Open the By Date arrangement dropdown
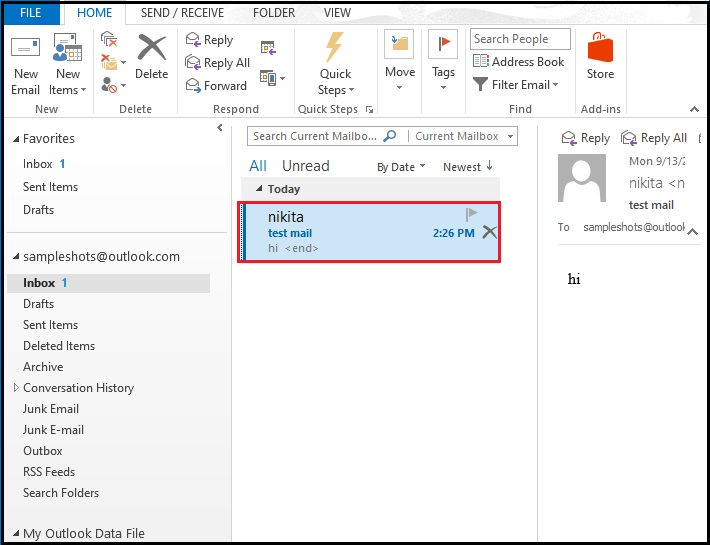The image size is (710, 545). point(401,167)
